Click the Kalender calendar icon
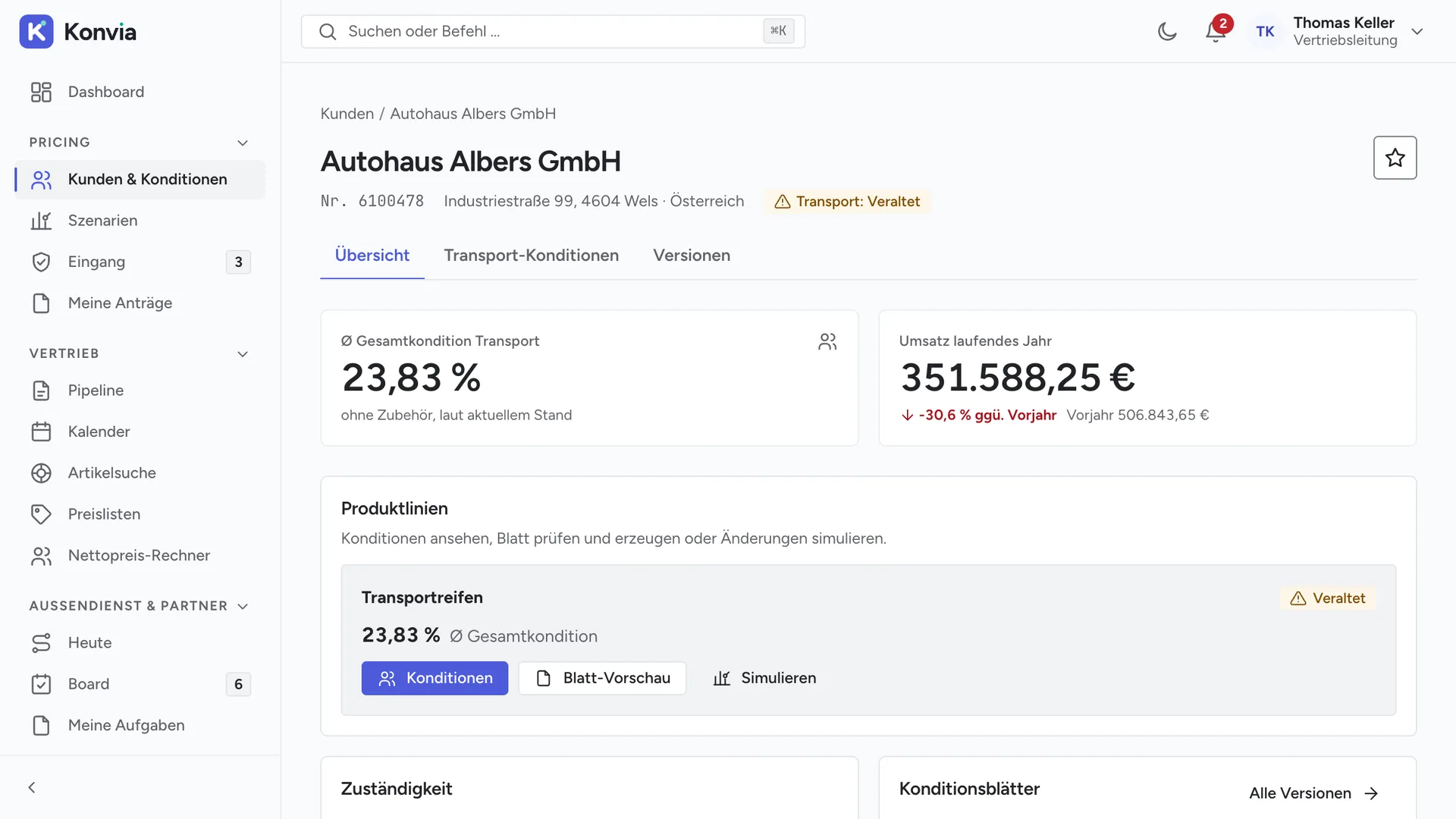Viewport: 1456px width, 819px height. (41, 431)
